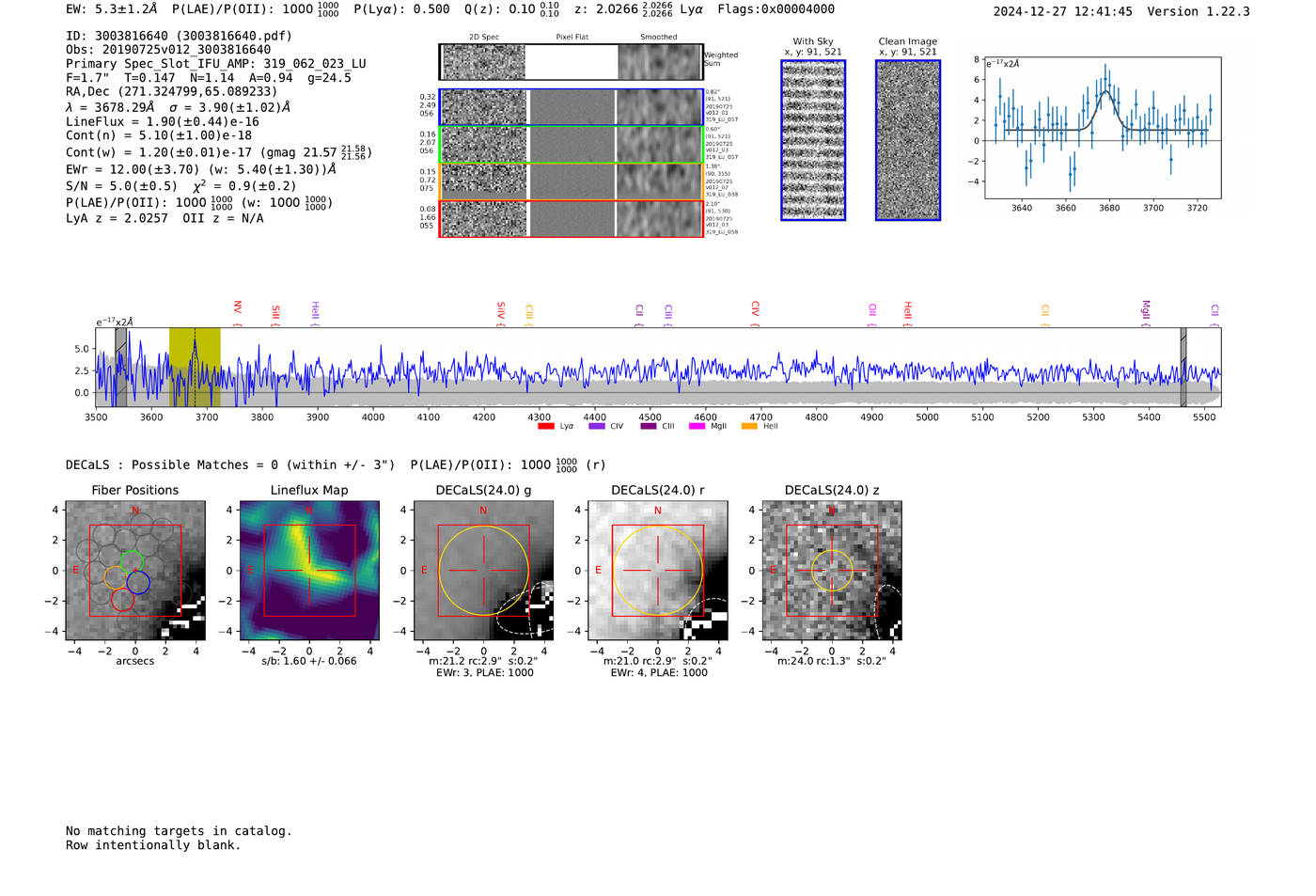Click the yellow highlighted line region near 3680 Å
This screenshot has width=1316, height=896.
(x=195, y=368)
